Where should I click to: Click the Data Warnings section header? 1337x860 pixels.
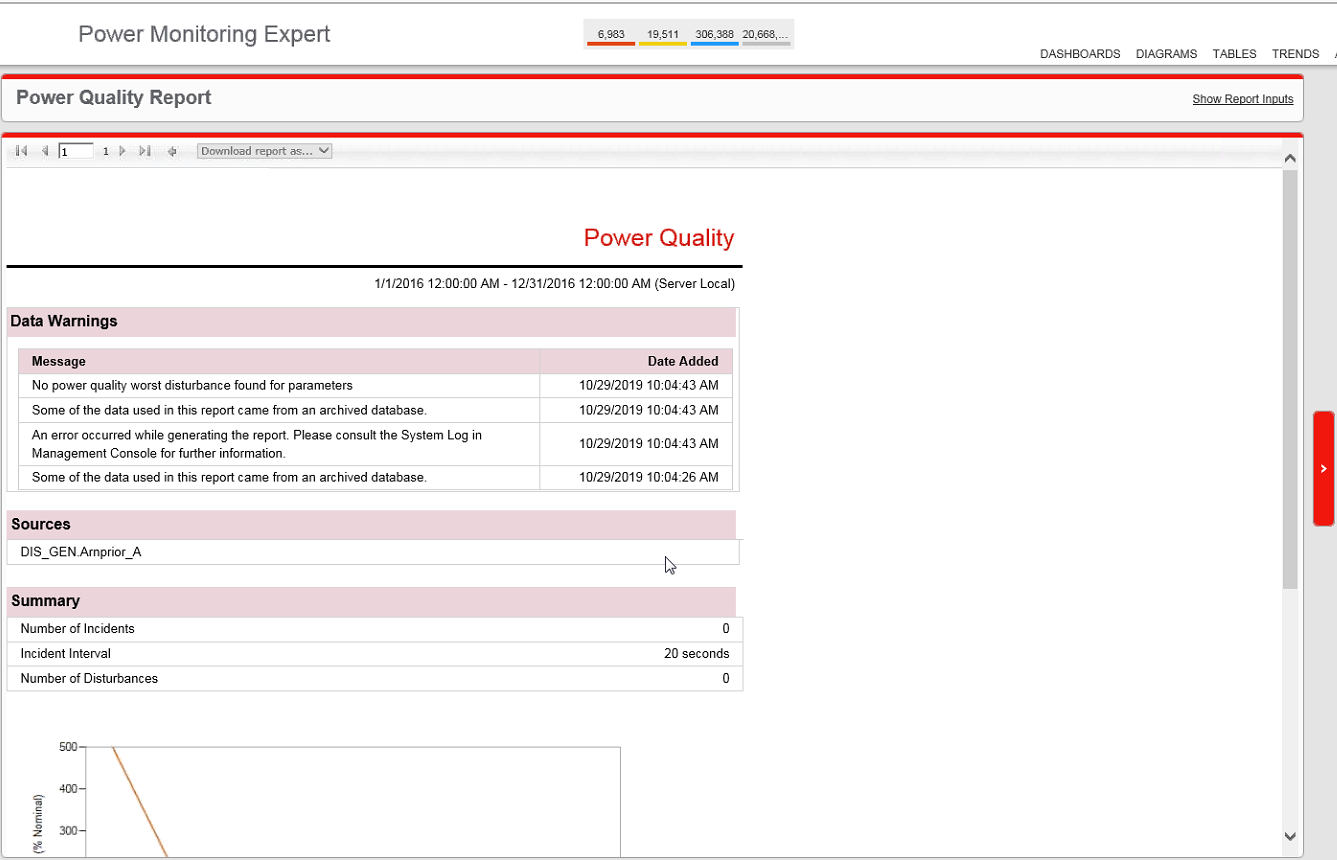click(x=371, y=322)
